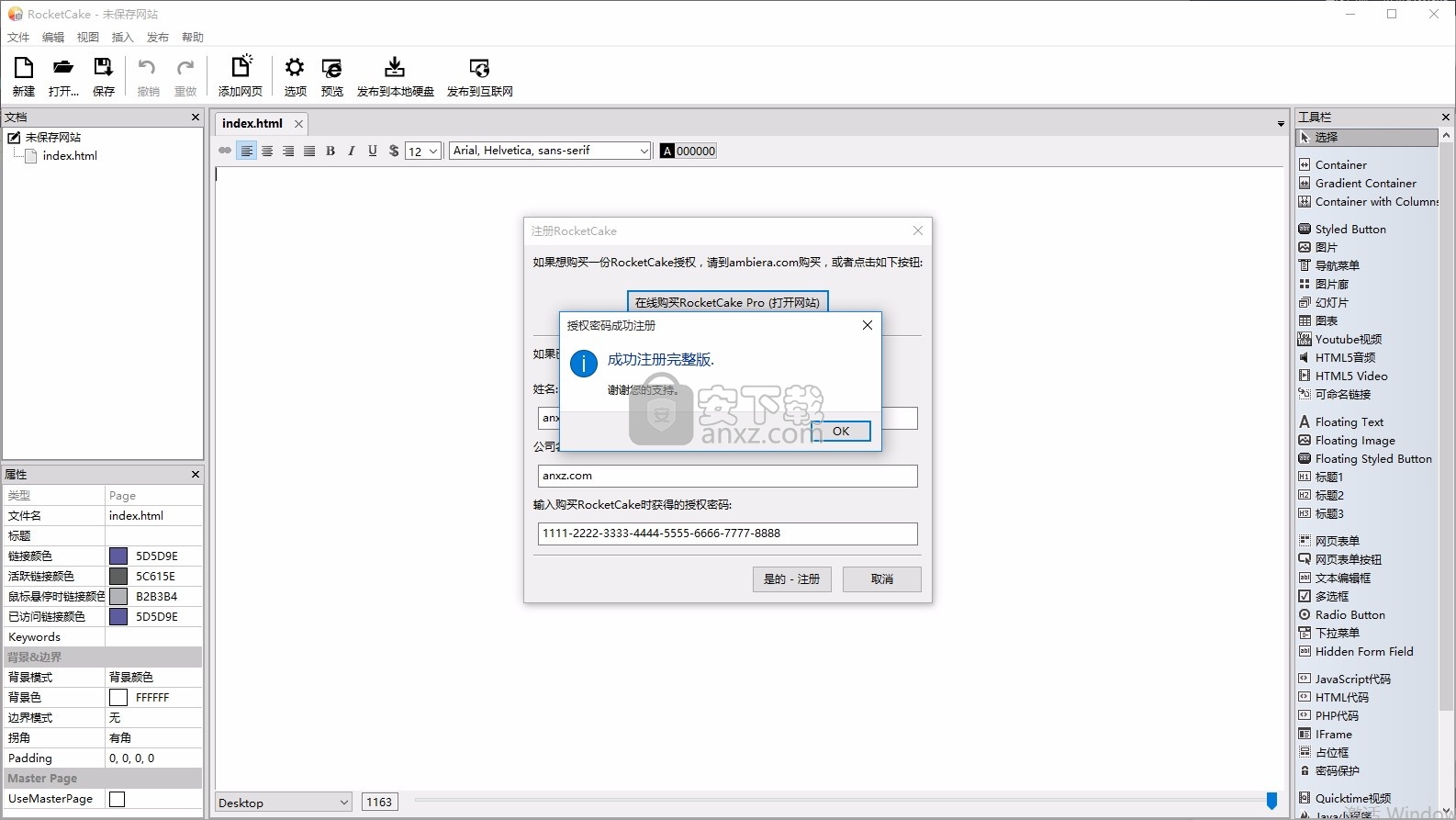Close the 授权密码成功注册 dialog

point(868,325)
